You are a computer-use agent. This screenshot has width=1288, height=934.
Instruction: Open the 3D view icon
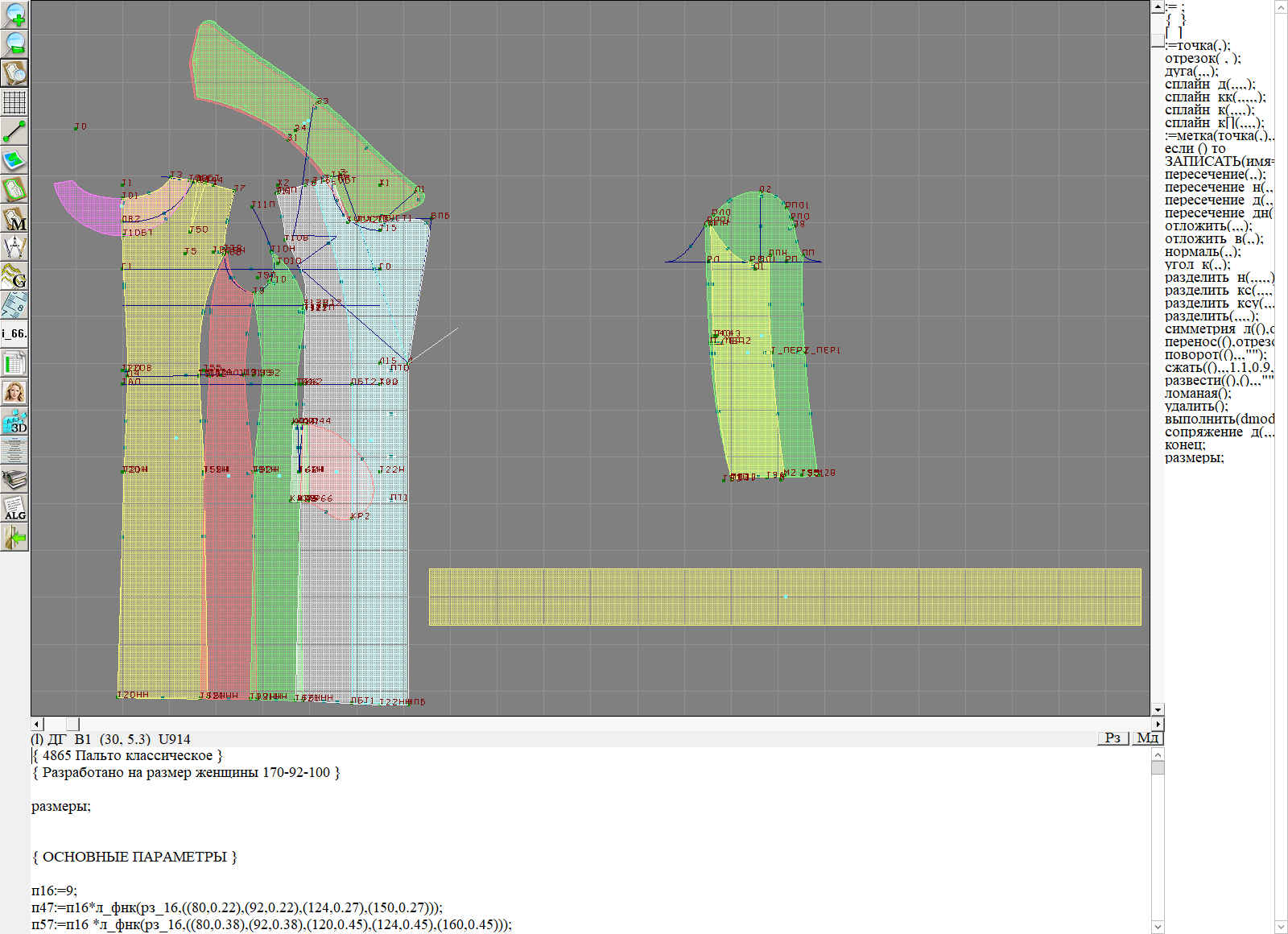[x=15, y=421]
